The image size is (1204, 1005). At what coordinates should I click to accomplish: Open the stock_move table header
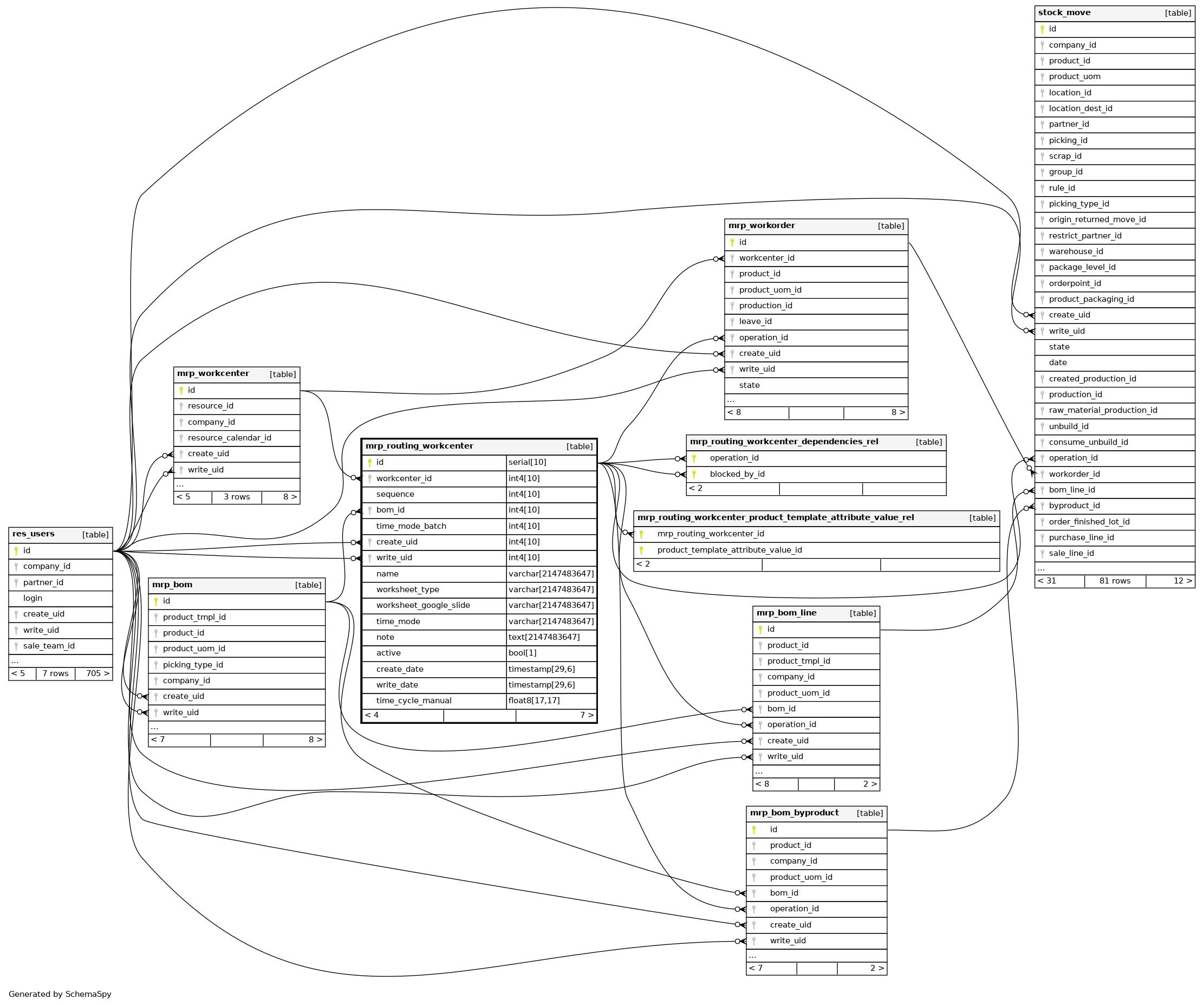[x=1064, y=12]
